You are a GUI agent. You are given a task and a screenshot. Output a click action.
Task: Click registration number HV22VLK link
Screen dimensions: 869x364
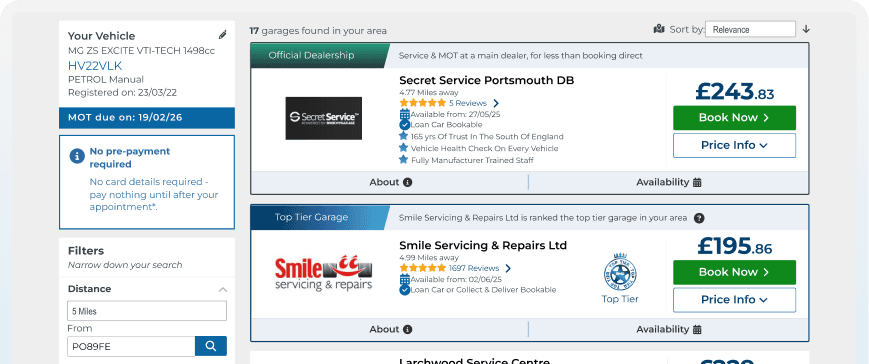(x=95, y=65)
